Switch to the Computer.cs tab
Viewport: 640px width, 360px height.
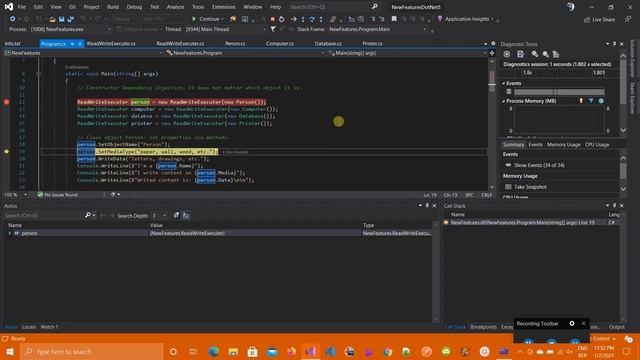click(x=280, y=43)
